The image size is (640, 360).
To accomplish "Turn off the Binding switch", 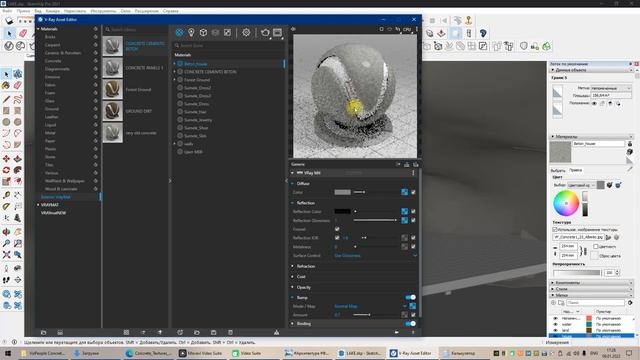I will pos(410,324).
